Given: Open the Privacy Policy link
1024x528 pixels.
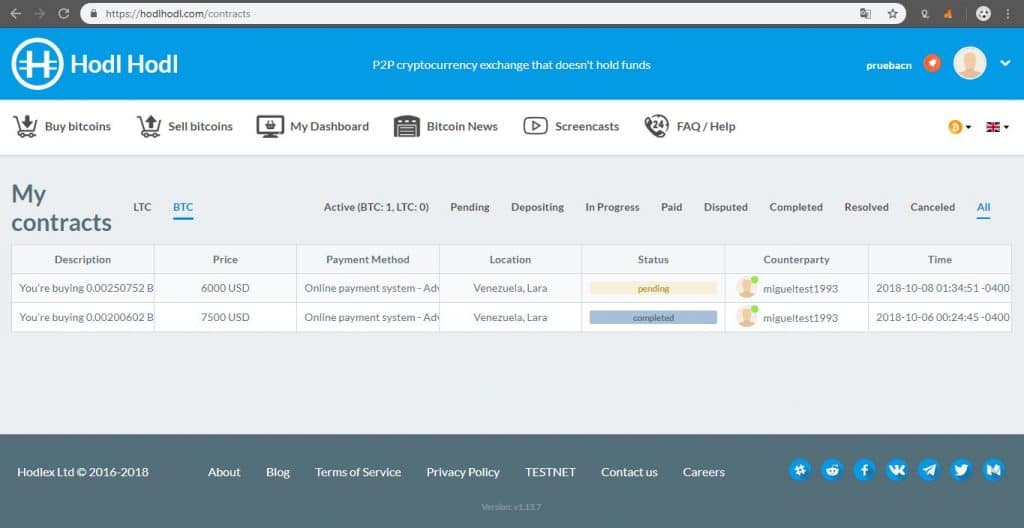Looking at the screenshot, I should [x=463, y=472].
